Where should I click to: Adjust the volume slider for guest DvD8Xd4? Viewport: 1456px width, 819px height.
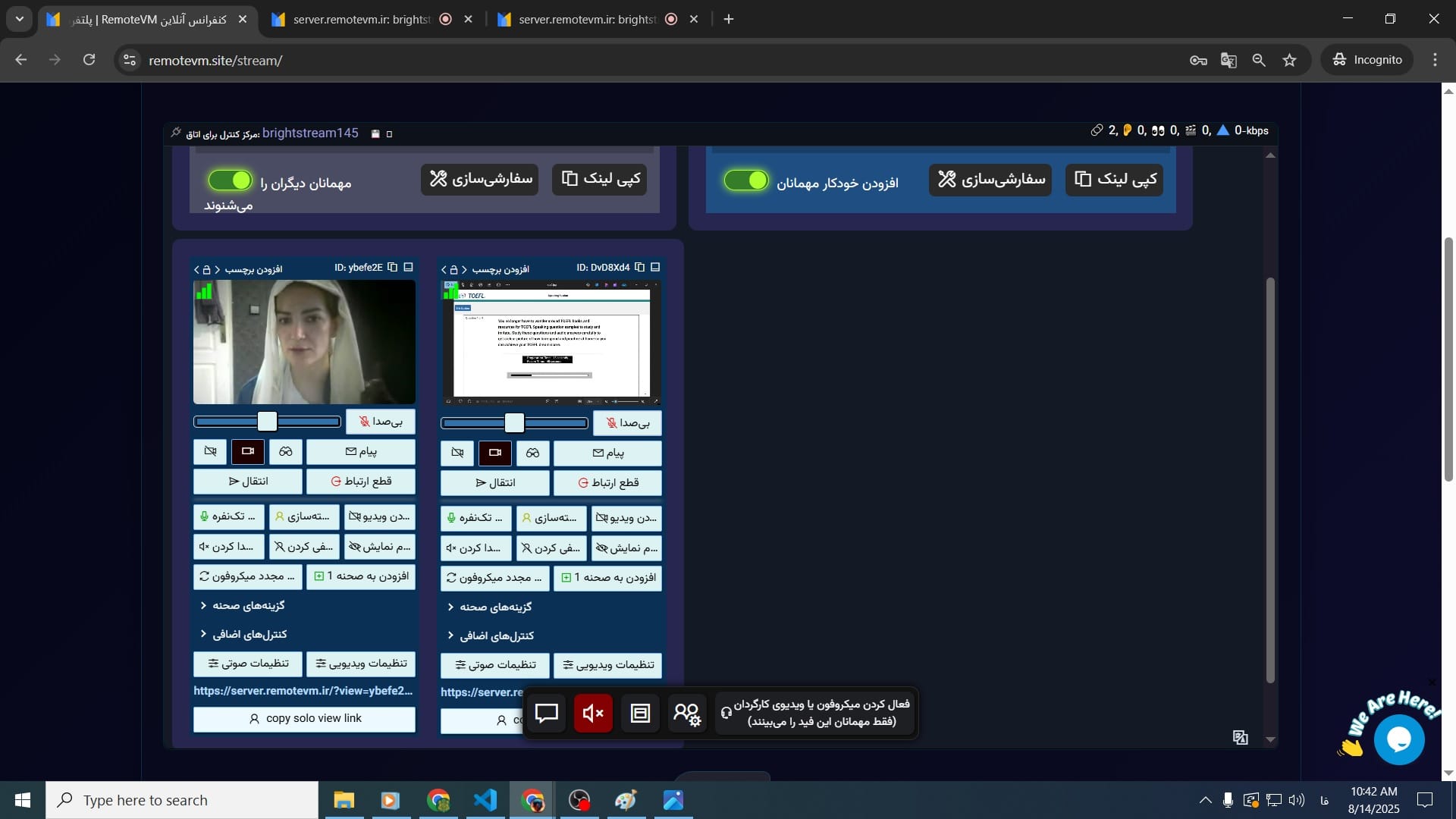point(514,423)
